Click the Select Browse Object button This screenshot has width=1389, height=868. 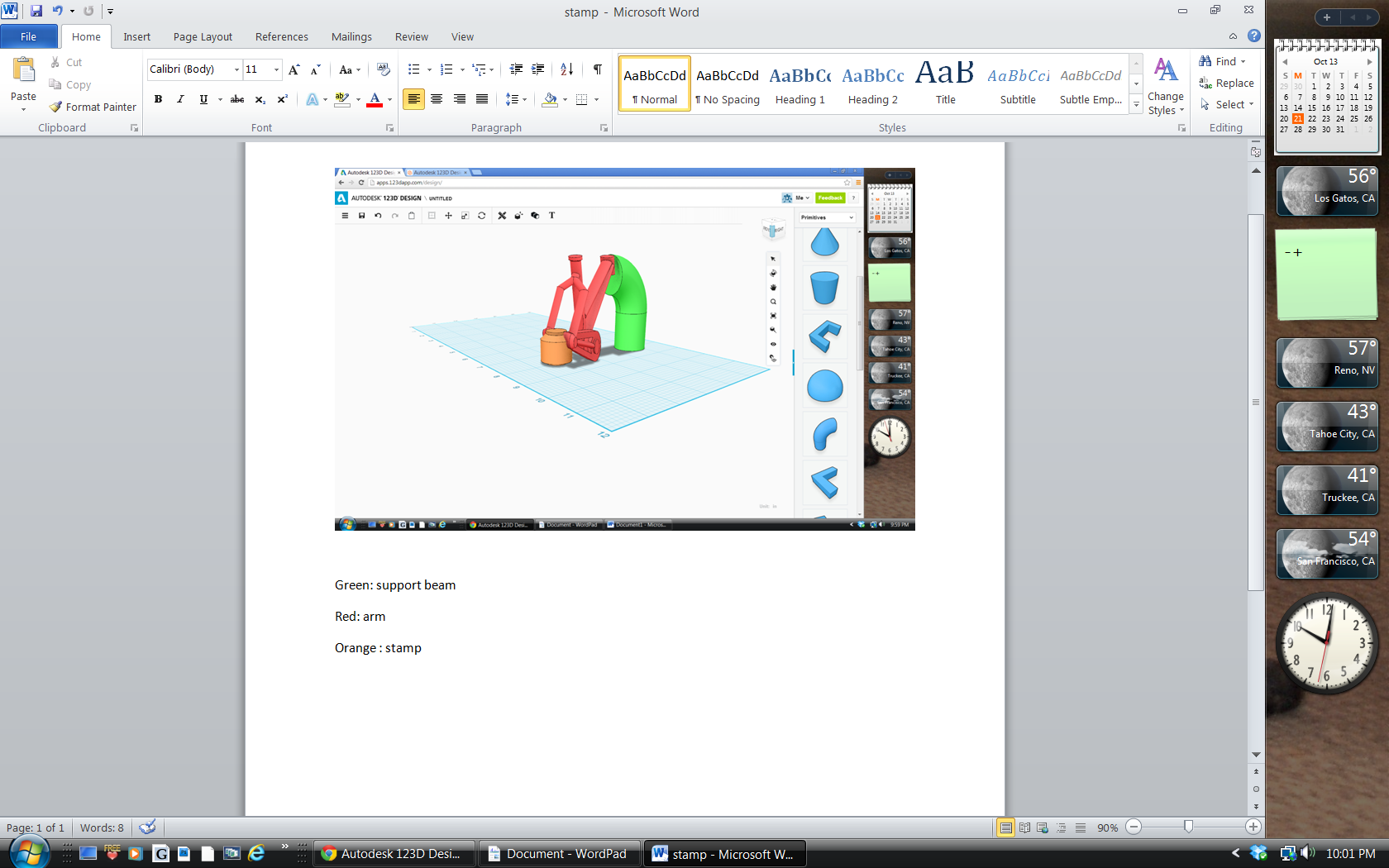(x=1256, y=789)
